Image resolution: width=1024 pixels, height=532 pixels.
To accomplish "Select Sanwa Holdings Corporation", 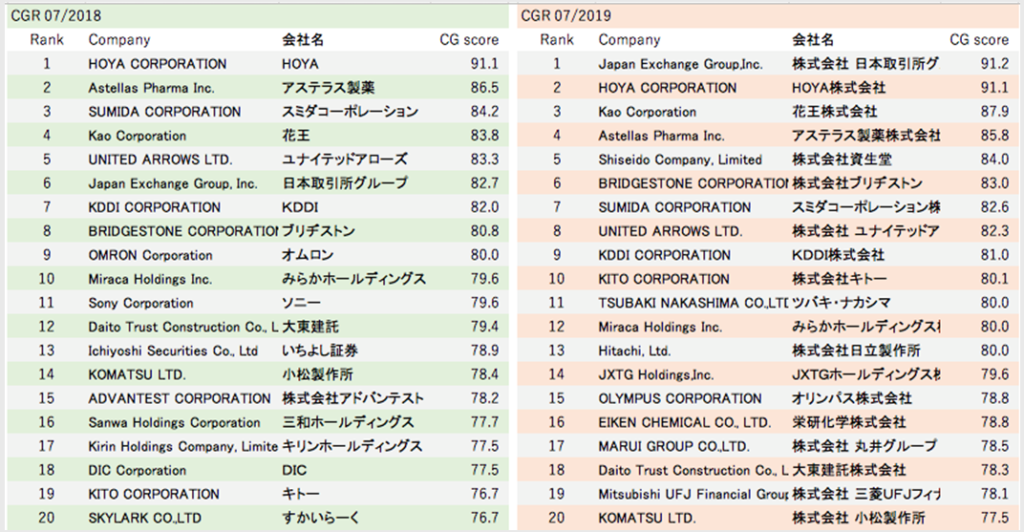I will [x=174, y=422].
